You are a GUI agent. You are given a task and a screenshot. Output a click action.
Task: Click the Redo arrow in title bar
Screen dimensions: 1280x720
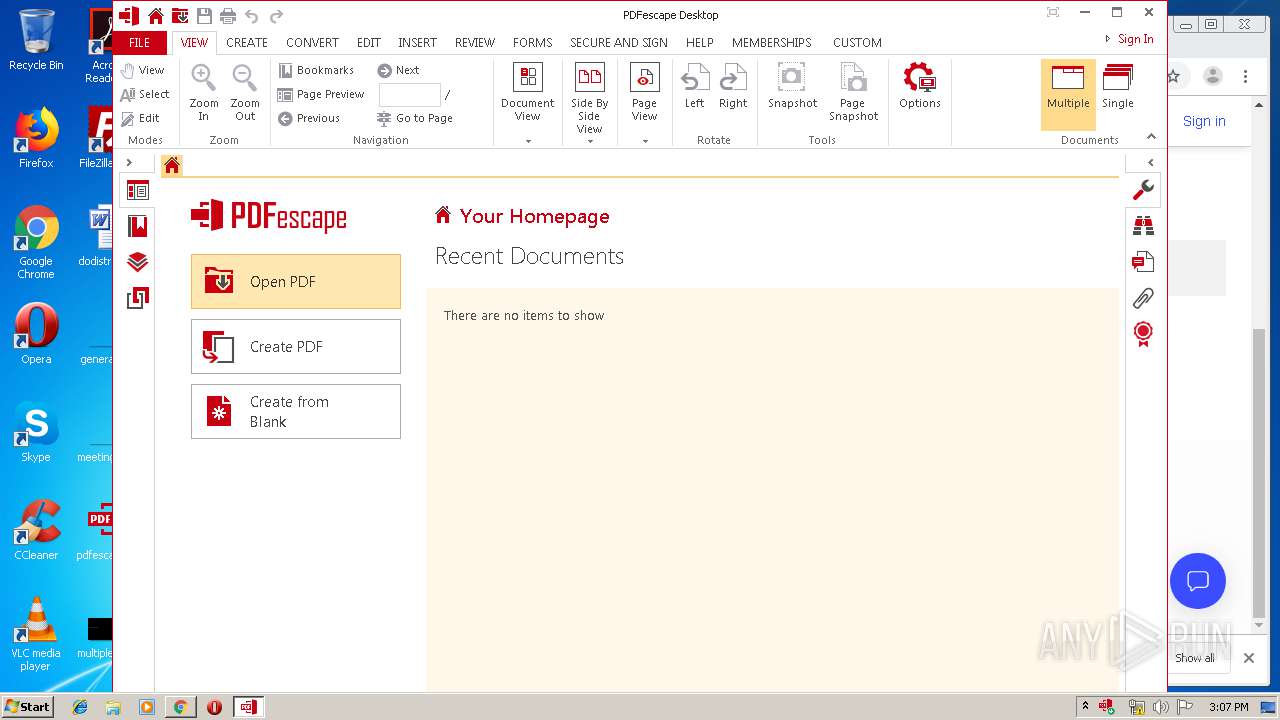[277, 15]
